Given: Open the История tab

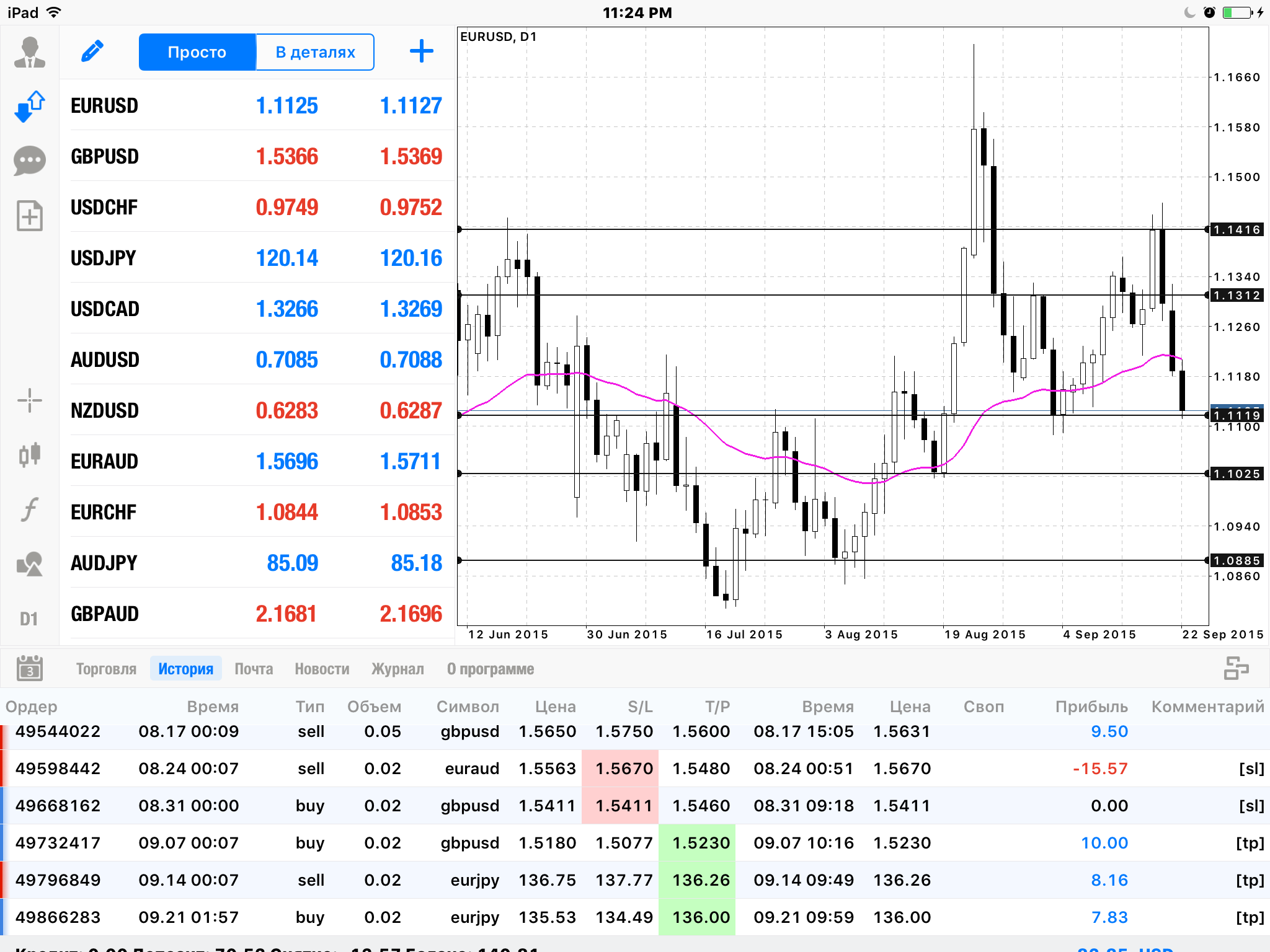Looking at the screenshot, I should click(x=185, y=669).
